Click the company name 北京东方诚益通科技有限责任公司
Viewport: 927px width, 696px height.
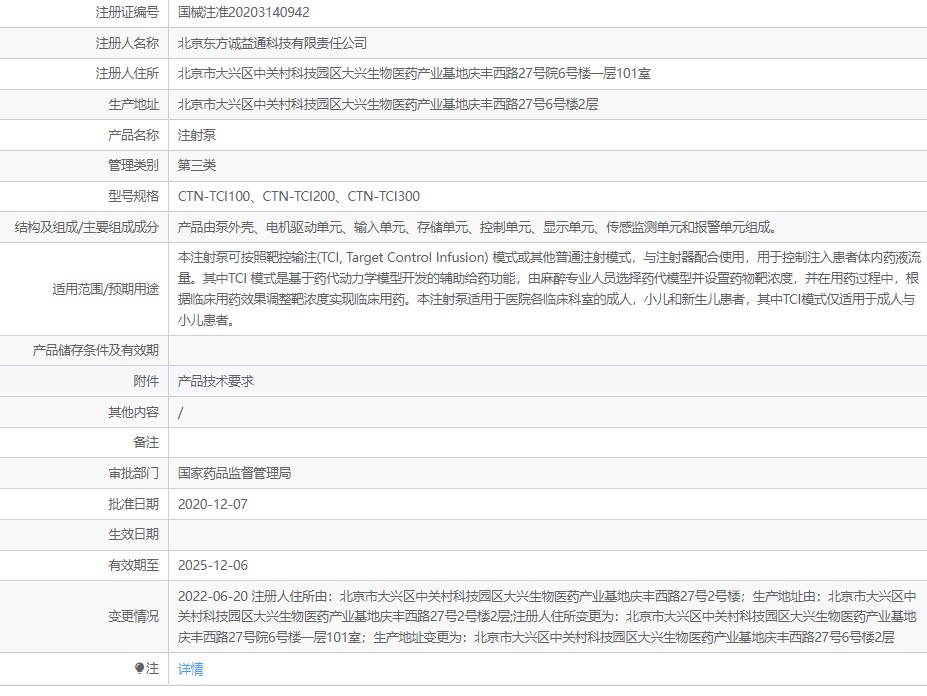coord(273,43)
